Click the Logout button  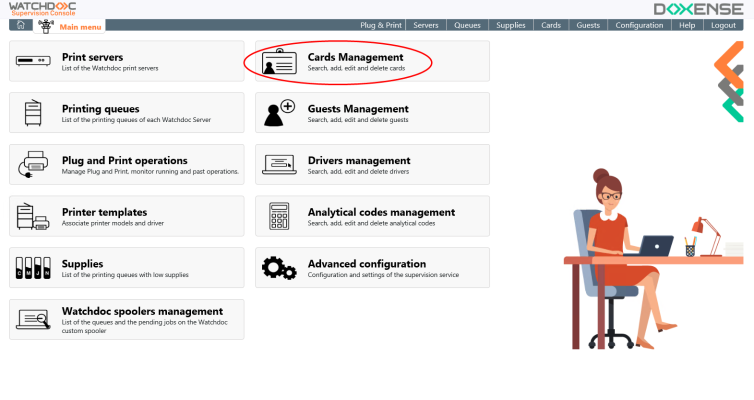(723, 25)
